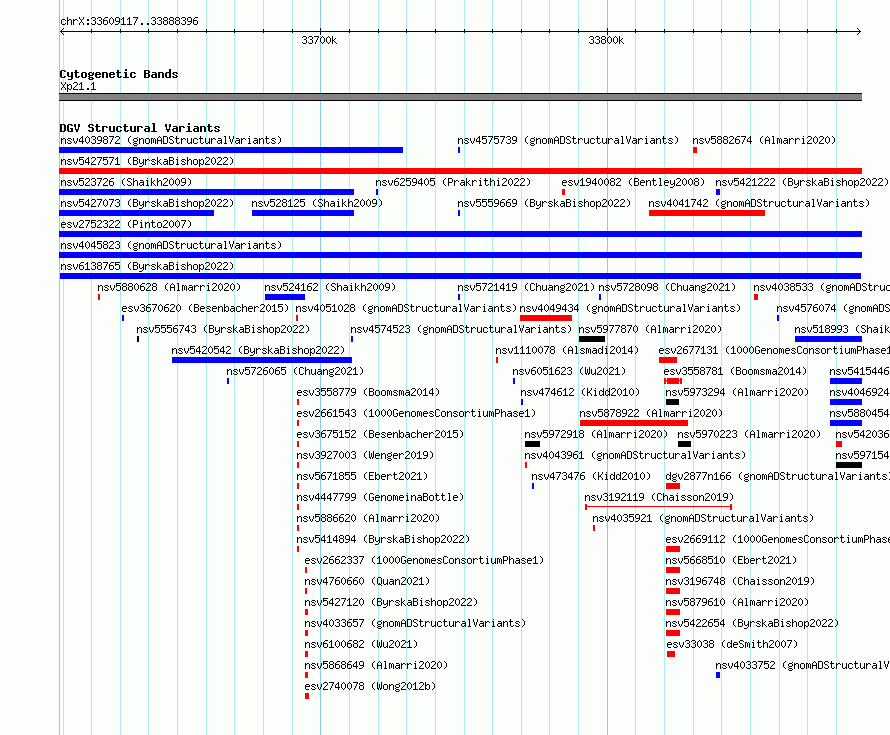
Task: Click the red bar under nsv5878922
Action: (x=633, y=423)
